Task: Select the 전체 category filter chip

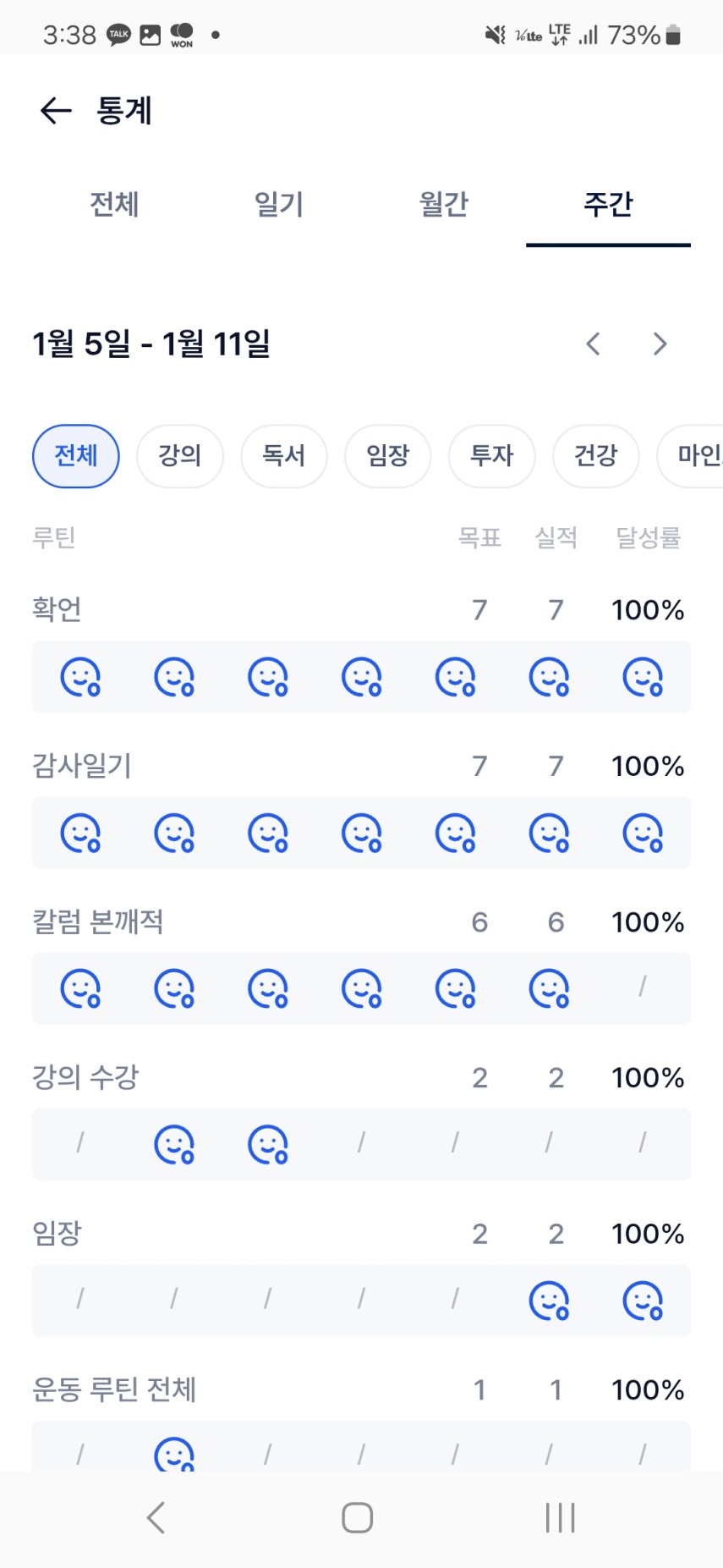Action: pyautogui.click(x=76, y=456)
